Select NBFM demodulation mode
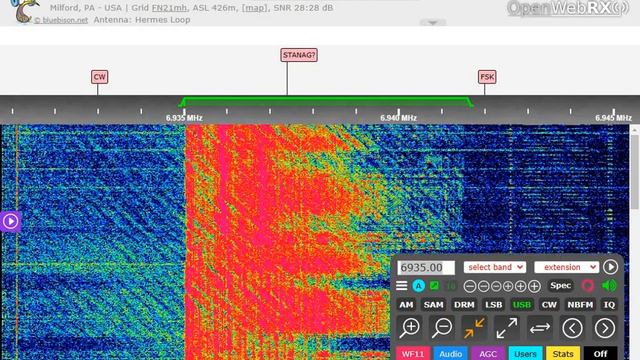This screenshot has width=640, height=360. click(x=580, y=305)
